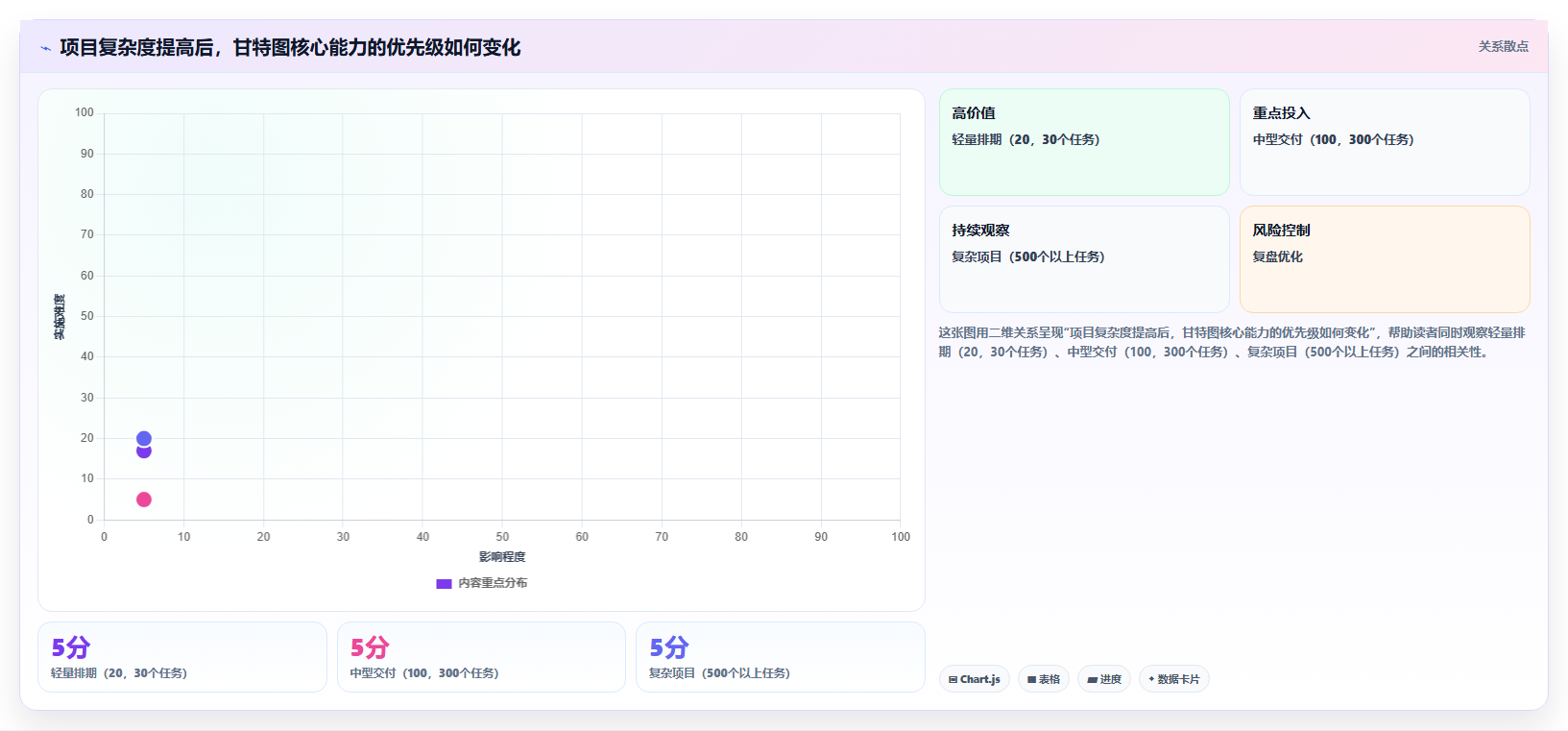This screenshot has width=1568, height=731.
Task: Click y-axis tick label 100
Action: point(84,112)
